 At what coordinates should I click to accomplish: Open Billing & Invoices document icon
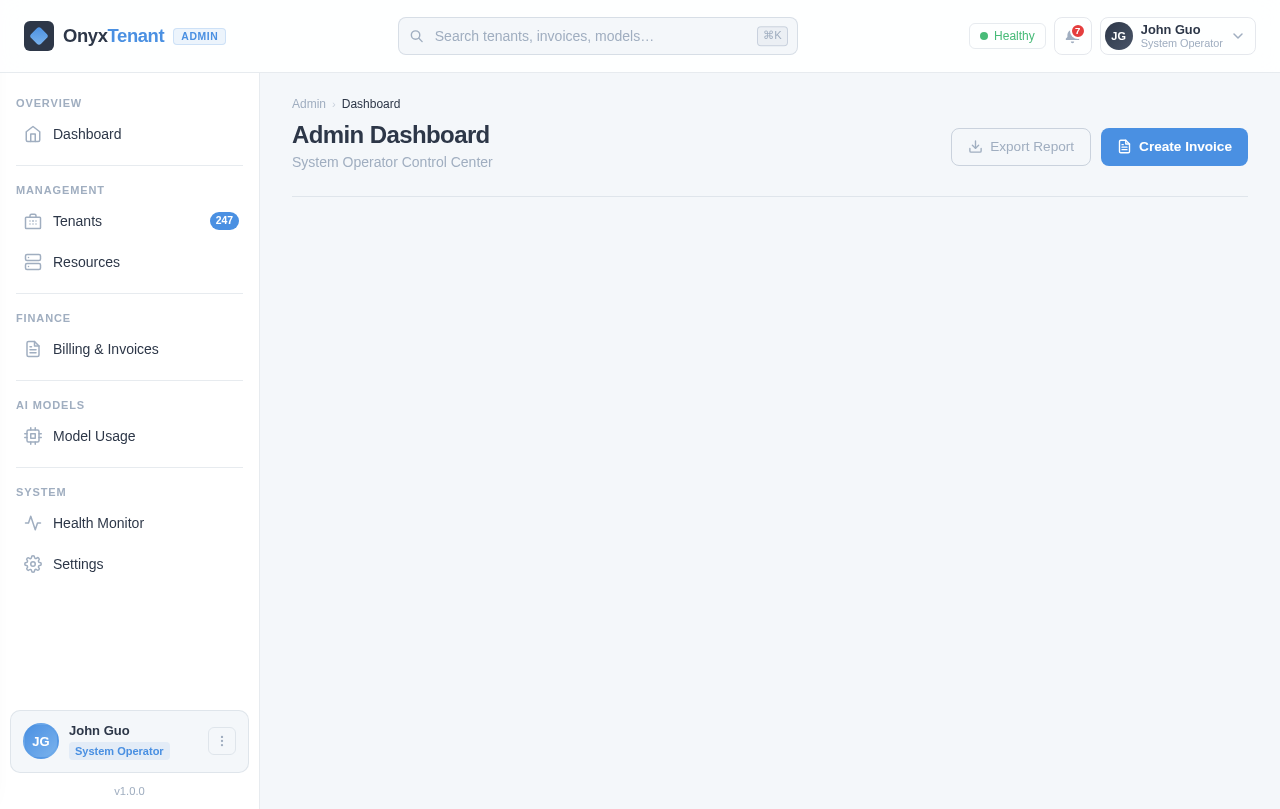33,349
